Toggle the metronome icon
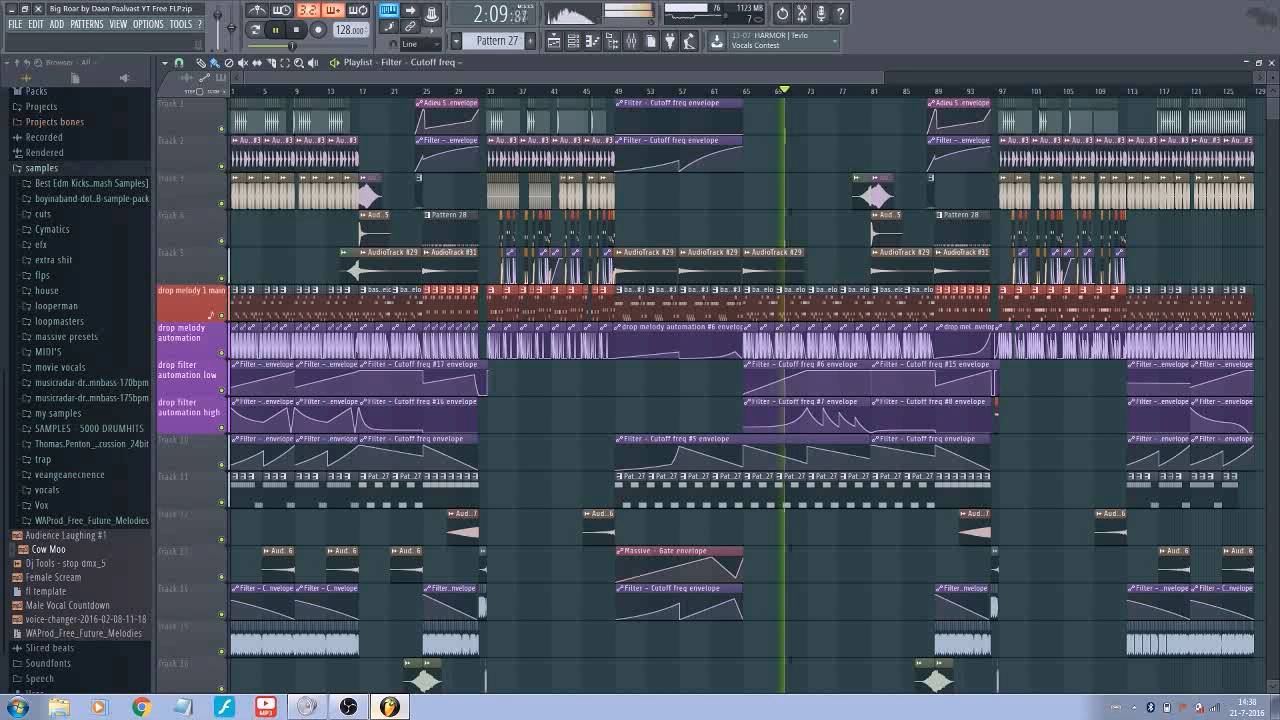This screenshot has width=1280, height=720. click(256, 10)
